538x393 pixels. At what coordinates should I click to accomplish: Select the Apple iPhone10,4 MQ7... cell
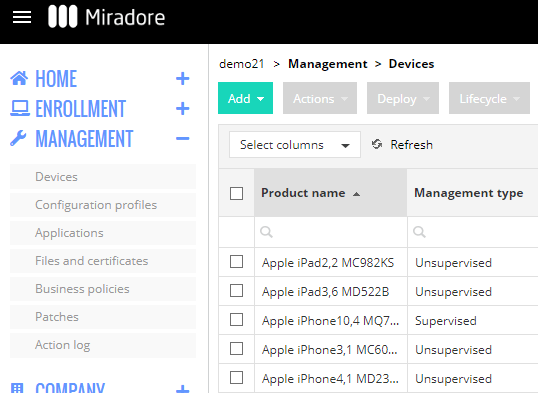pos(330,321)
